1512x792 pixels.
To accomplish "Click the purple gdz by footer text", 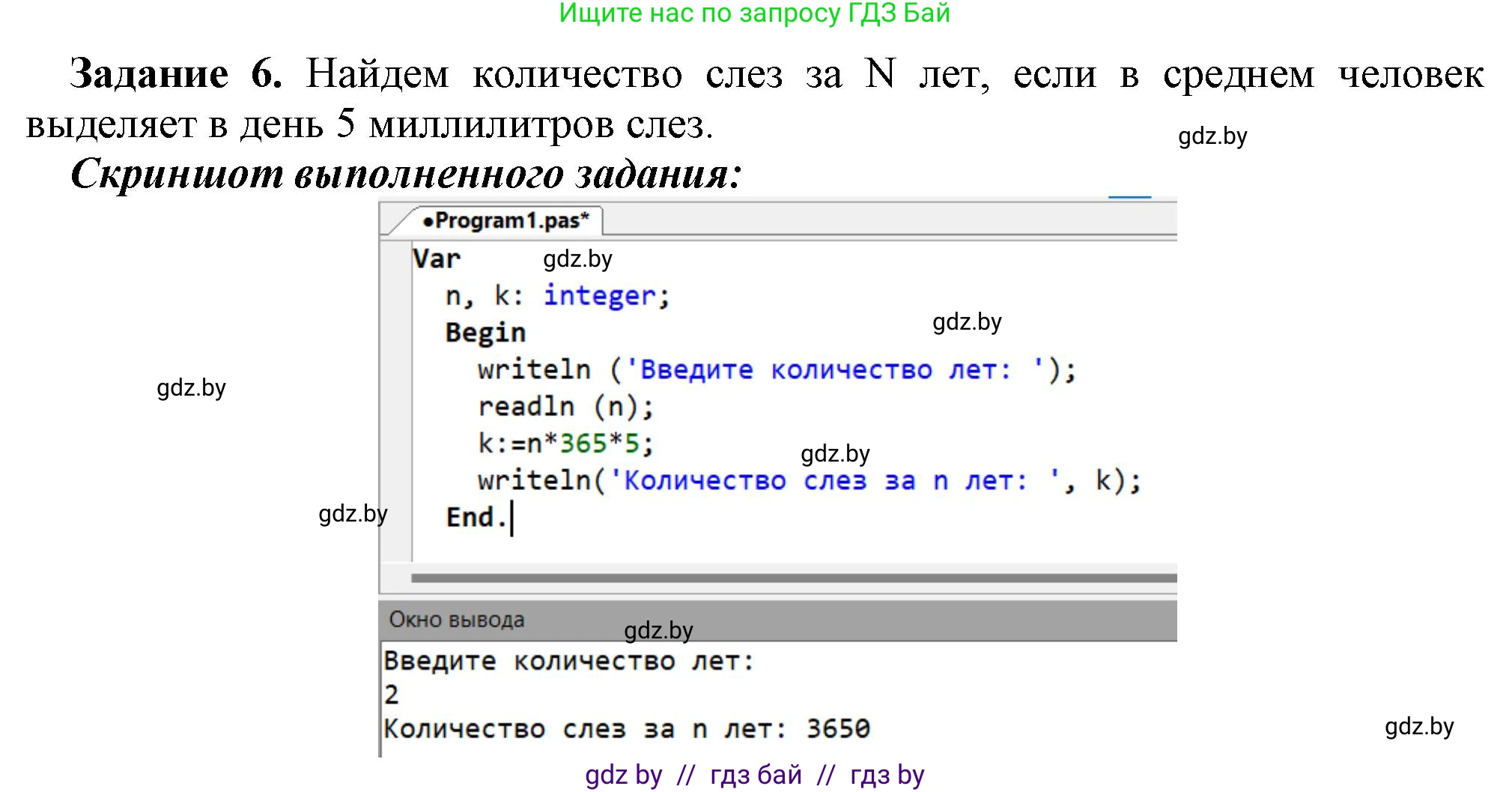I will coord(623,775).
